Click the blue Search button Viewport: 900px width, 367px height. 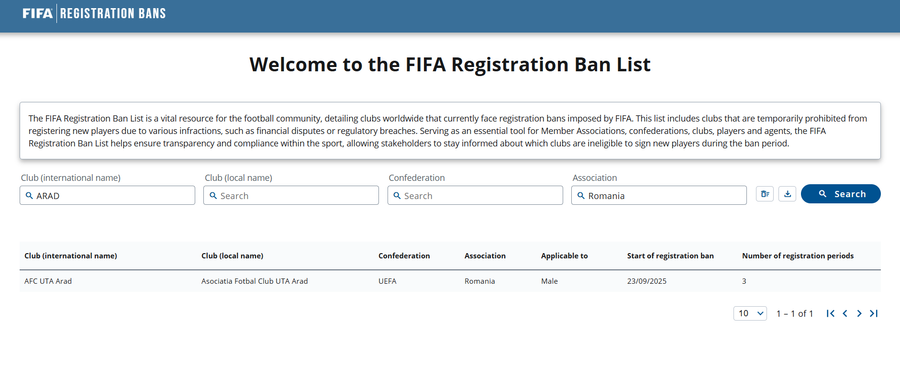(841, 194)
